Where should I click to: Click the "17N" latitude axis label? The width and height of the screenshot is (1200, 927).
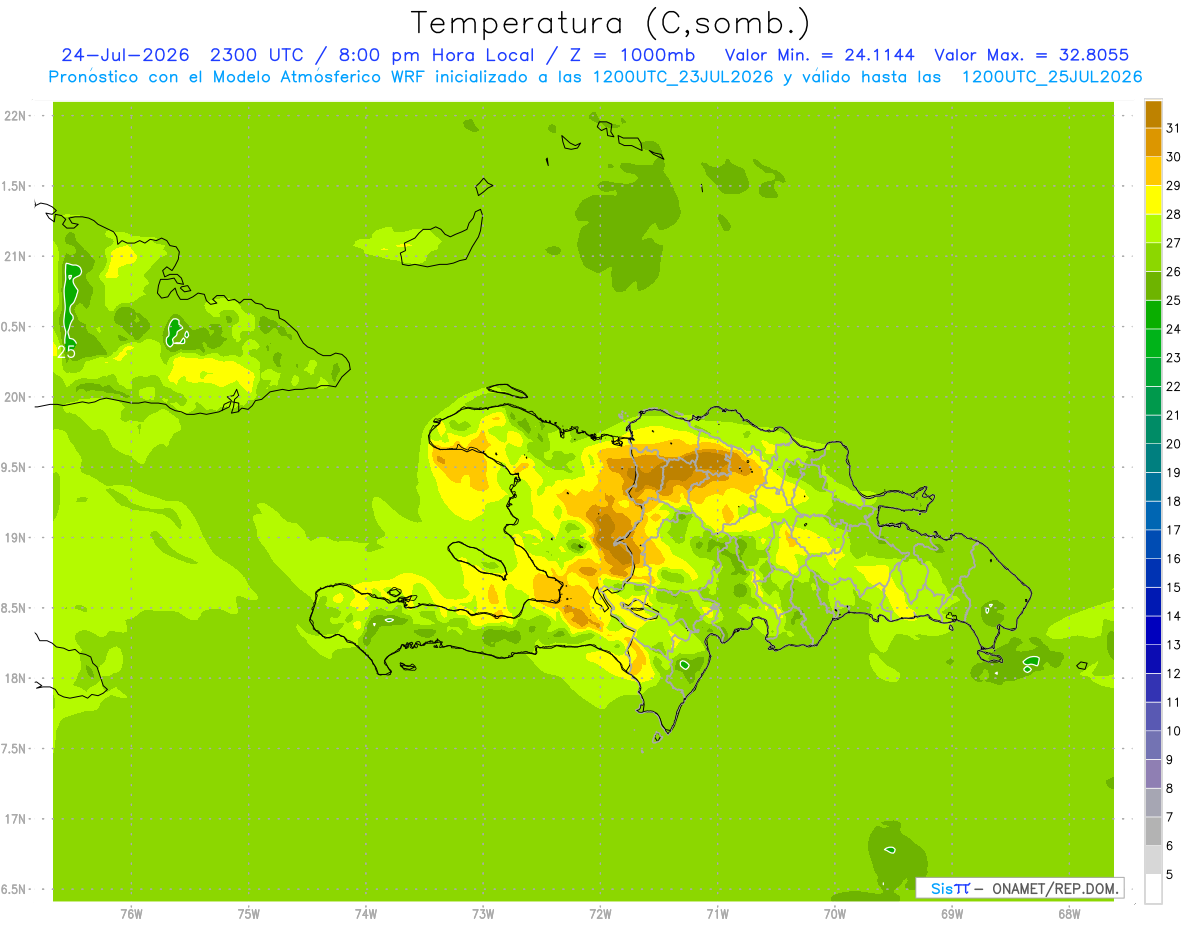(15, 819)
